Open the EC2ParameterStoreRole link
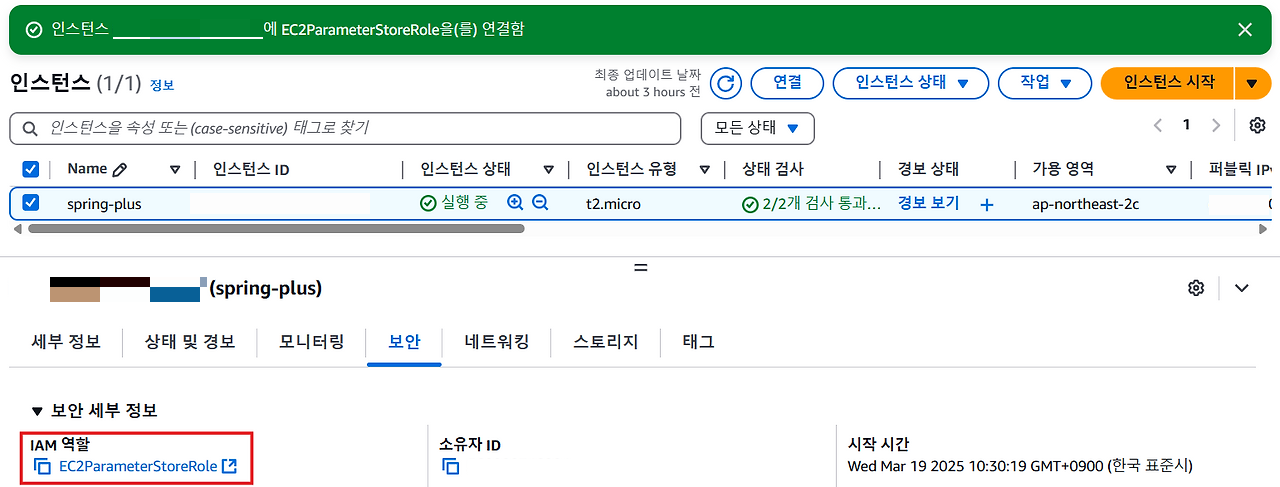This screenshot has width=1280, height=487. [x=138, y=466]
